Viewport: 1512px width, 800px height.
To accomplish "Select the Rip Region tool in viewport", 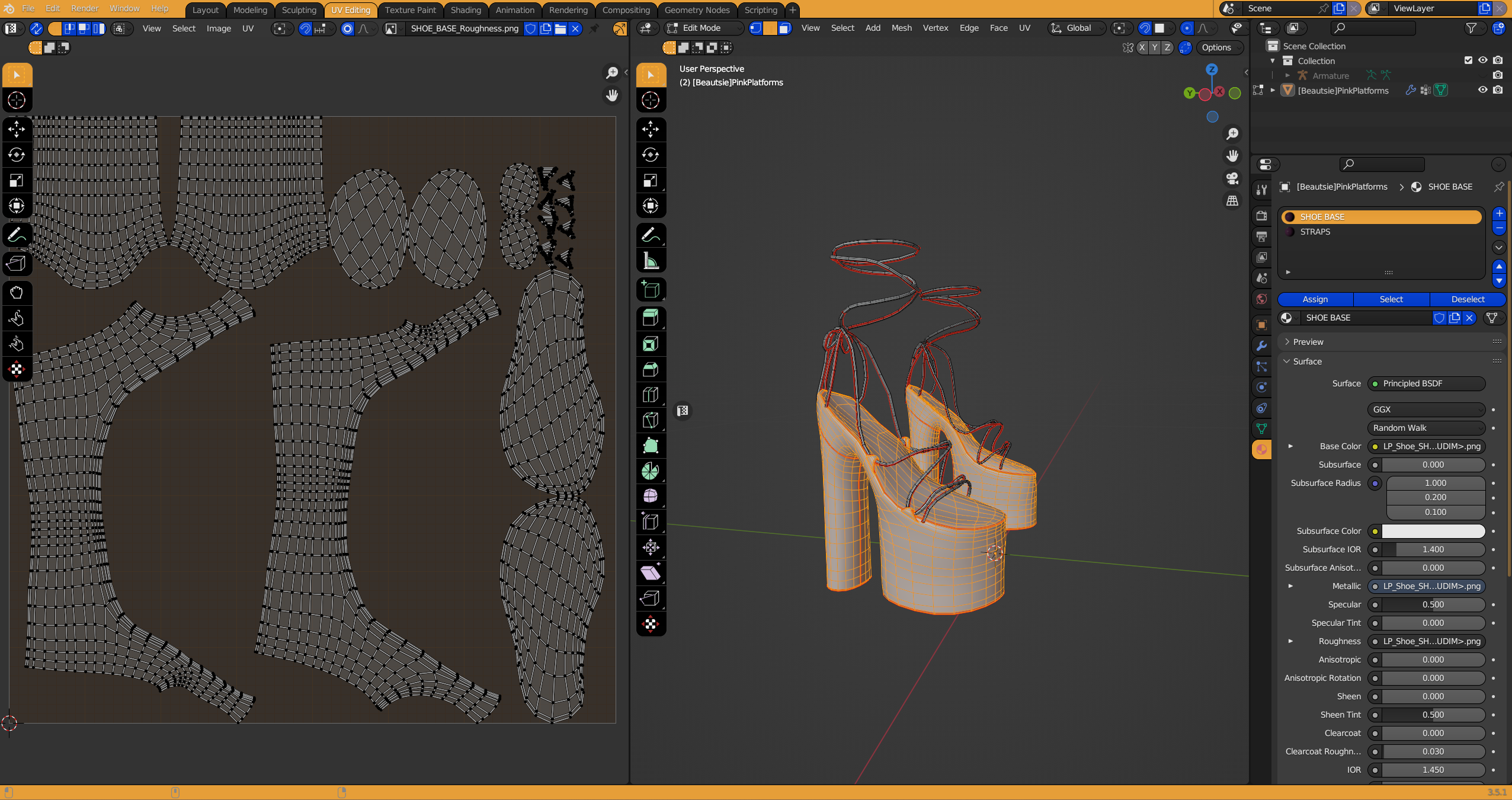I will (x=651, y=598).
